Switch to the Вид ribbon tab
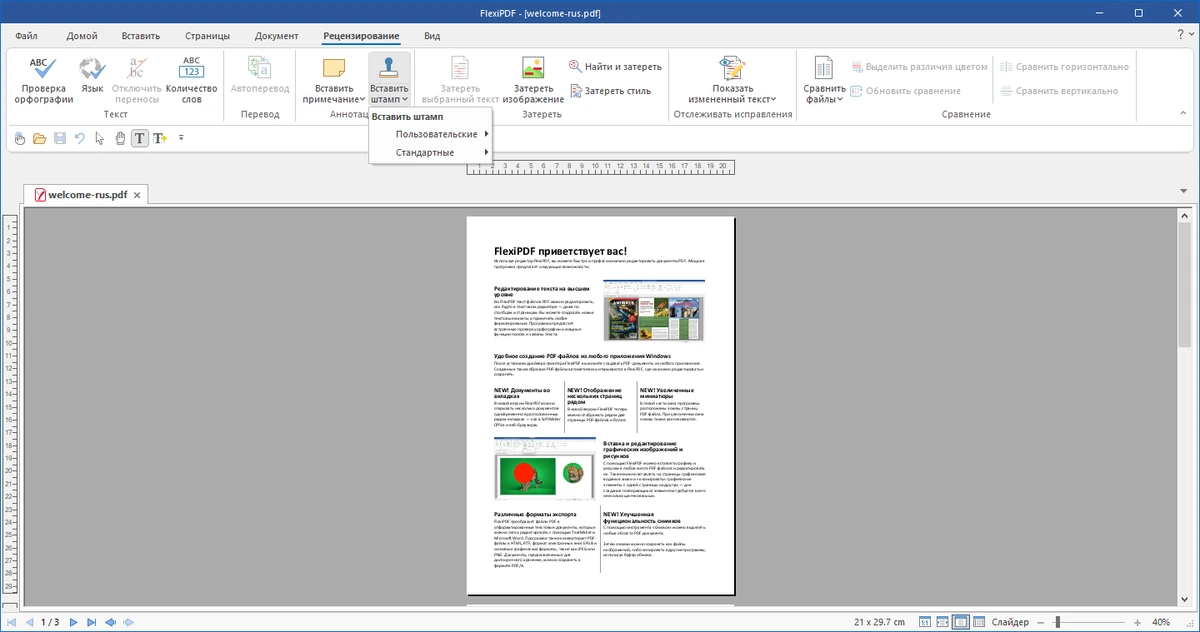 pyautogui.click(x=432, y=36)
